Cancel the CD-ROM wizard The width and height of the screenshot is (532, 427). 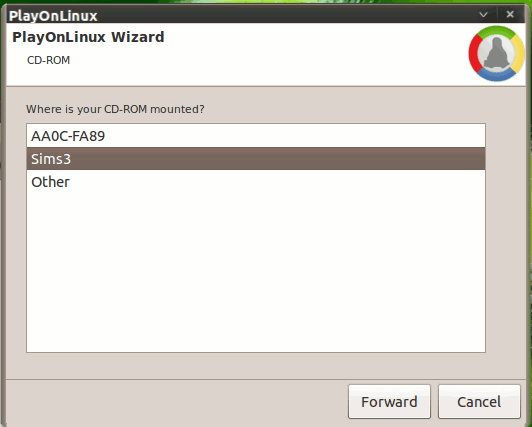(479, 402)
